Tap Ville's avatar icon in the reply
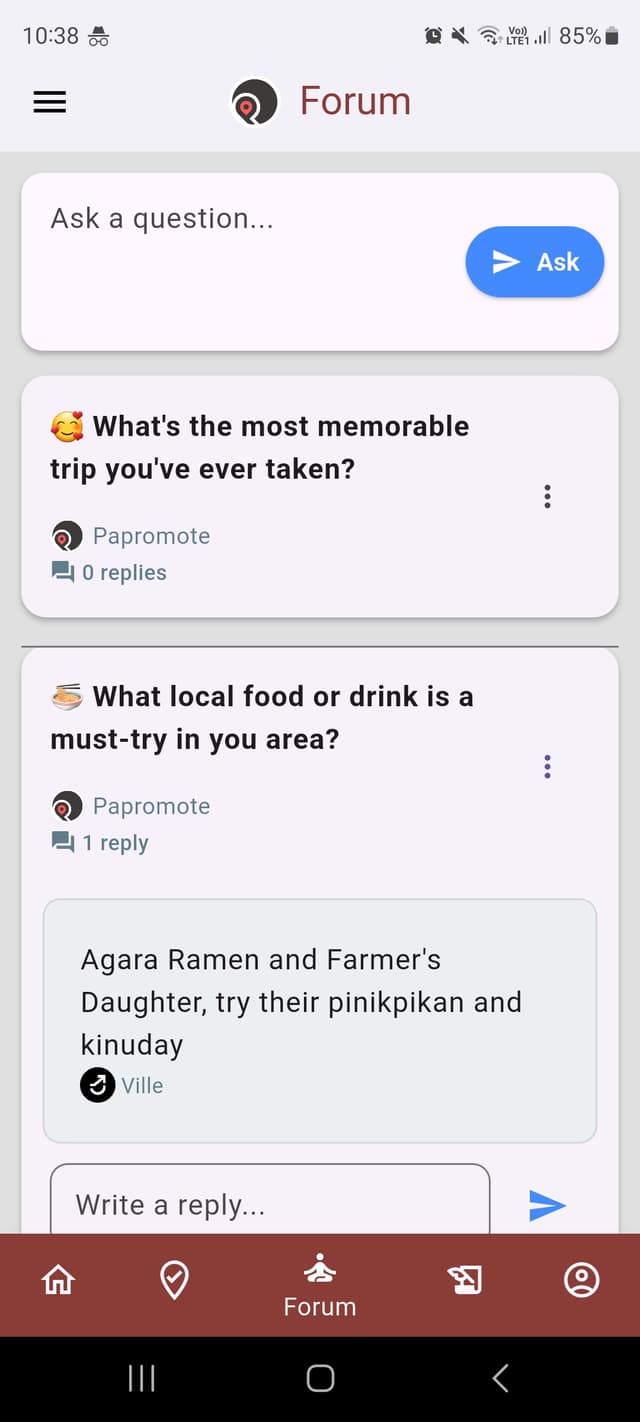 coord(97,1084)
